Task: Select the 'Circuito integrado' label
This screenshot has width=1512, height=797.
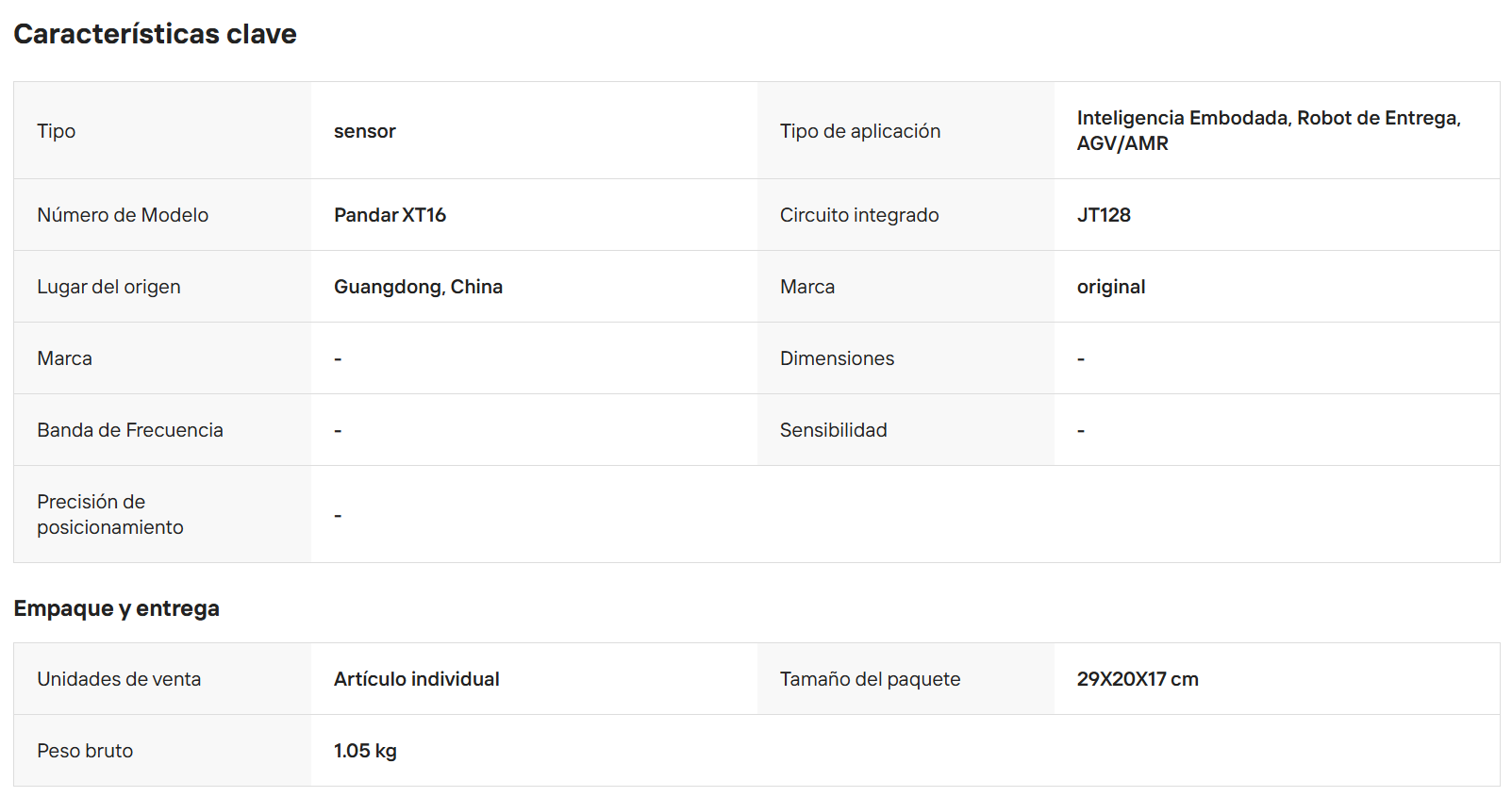Action: pos(859,215)
